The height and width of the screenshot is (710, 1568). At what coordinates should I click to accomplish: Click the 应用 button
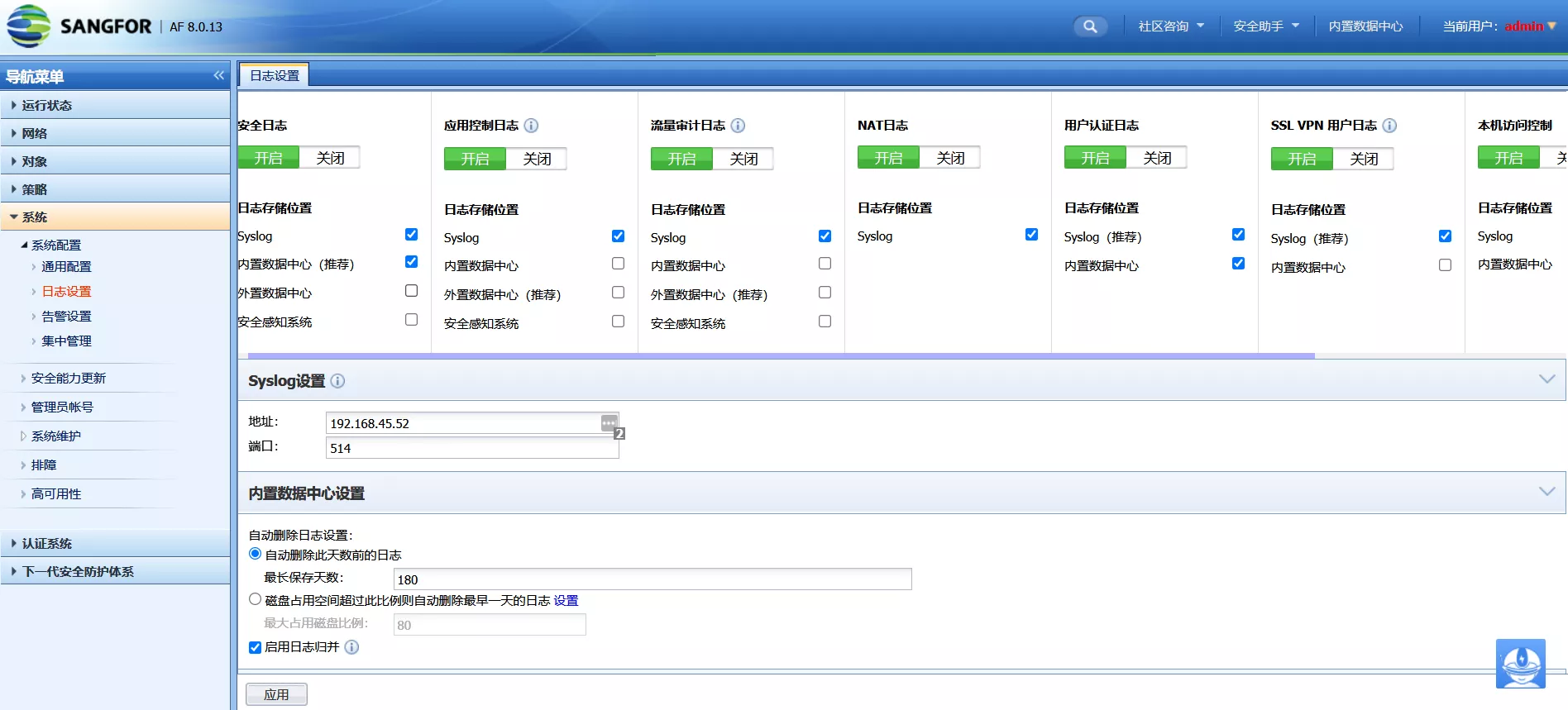pos(276,694)
